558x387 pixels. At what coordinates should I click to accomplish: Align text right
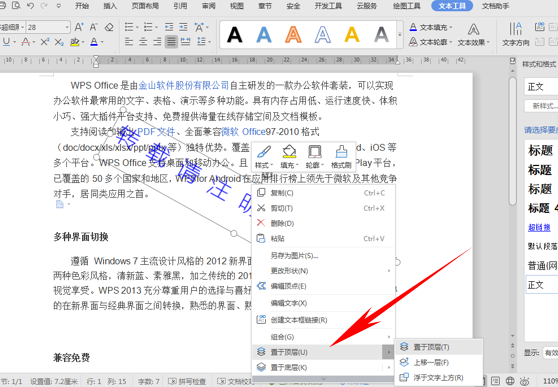[x=157, y=42]
